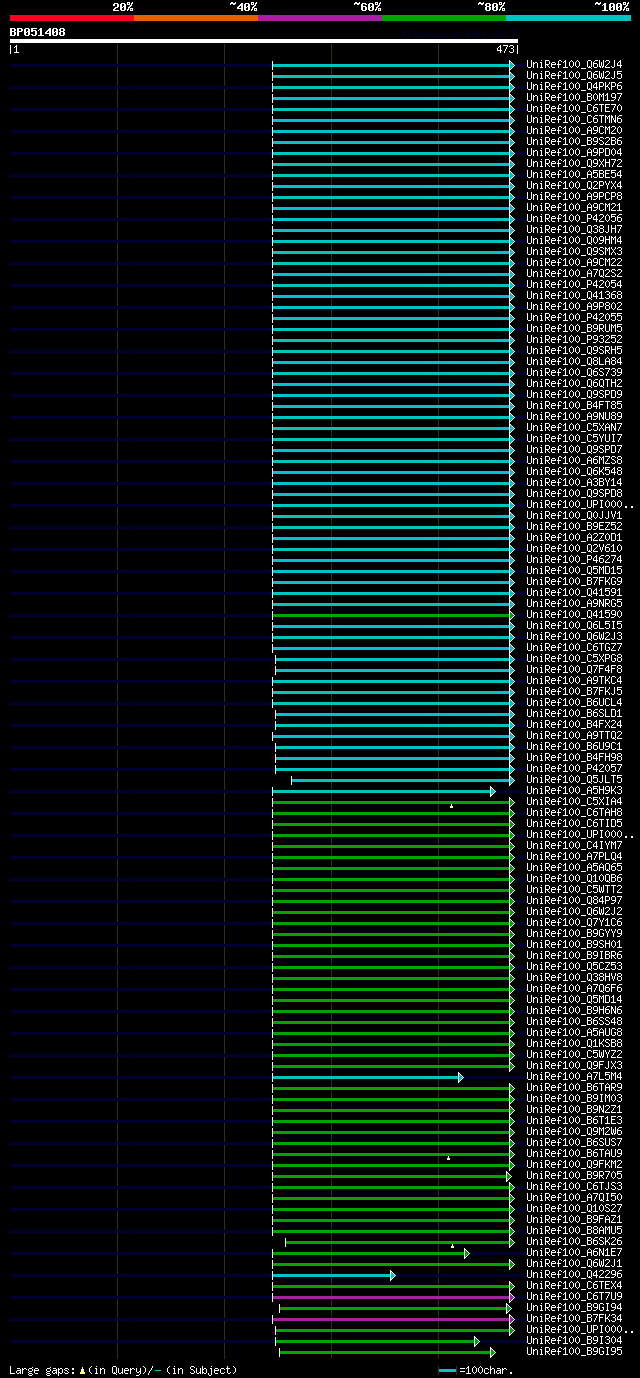Viewport: 640px width, 1378px height.
Task: Select the UniRef100_Q84P97 entry
Action: coord(574,900)
